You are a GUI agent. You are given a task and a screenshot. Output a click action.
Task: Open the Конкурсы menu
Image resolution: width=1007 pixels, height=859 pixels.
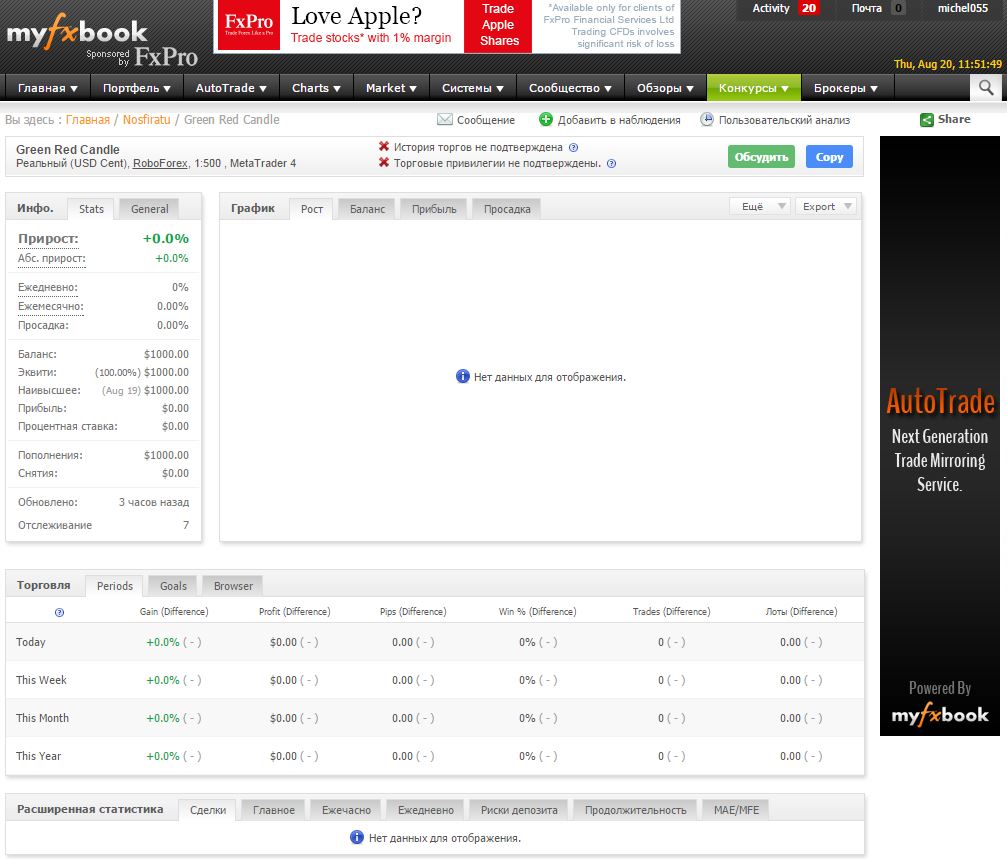click(x=753, y=88)
